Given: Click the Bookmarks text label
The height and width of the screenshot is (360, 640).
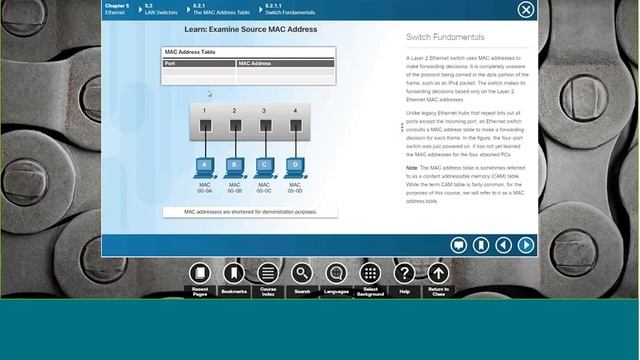Looking at the screenshot, I should (234, 291).
